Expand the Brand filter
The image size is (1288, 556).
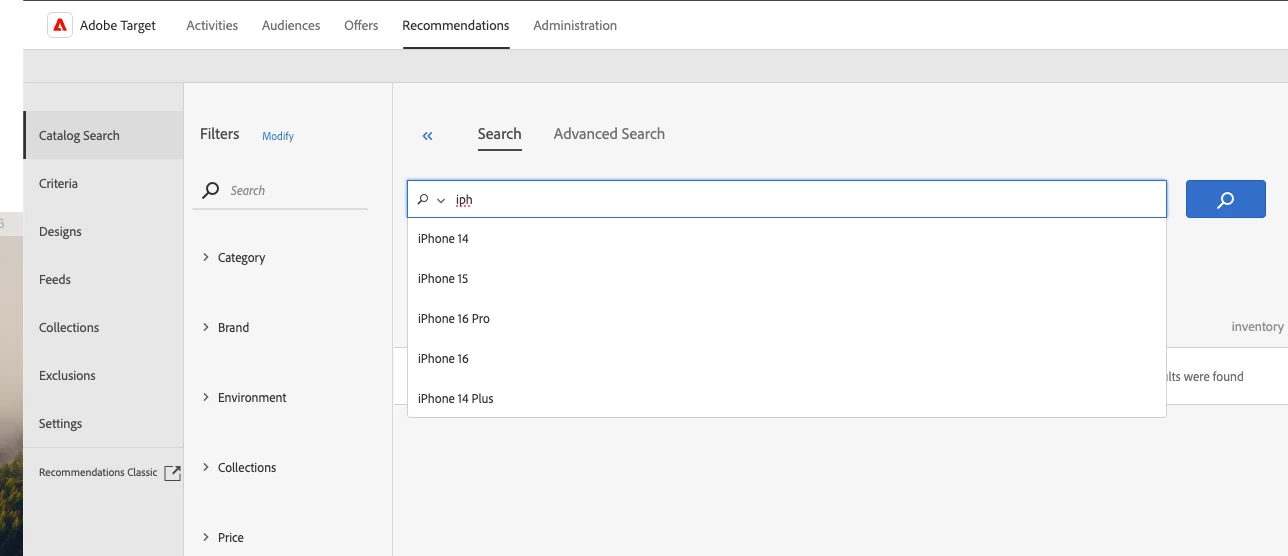click(206, 327)
